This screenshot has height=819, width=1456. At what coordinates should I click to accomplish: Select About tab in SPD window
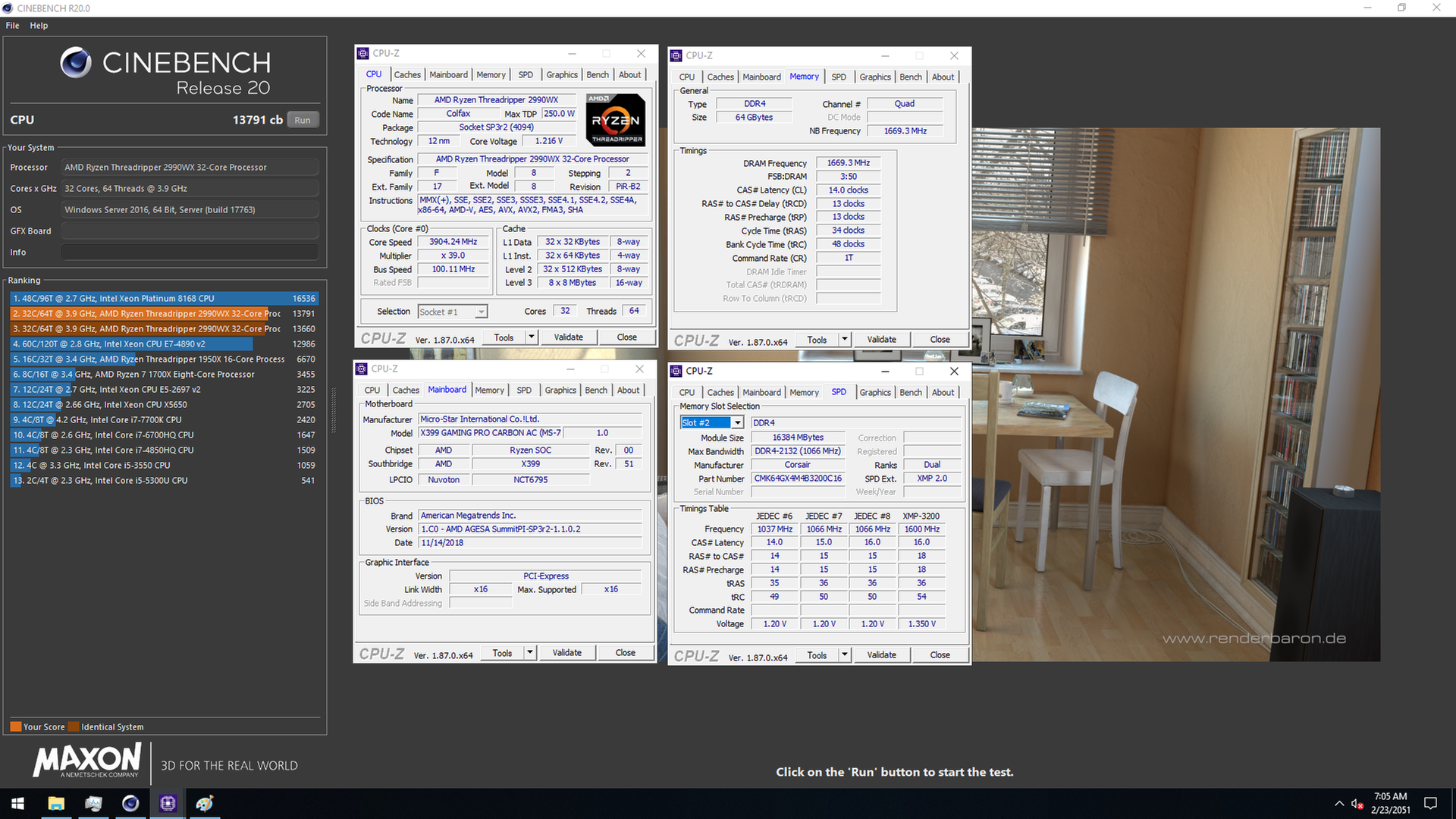click(x=943, y=393)
